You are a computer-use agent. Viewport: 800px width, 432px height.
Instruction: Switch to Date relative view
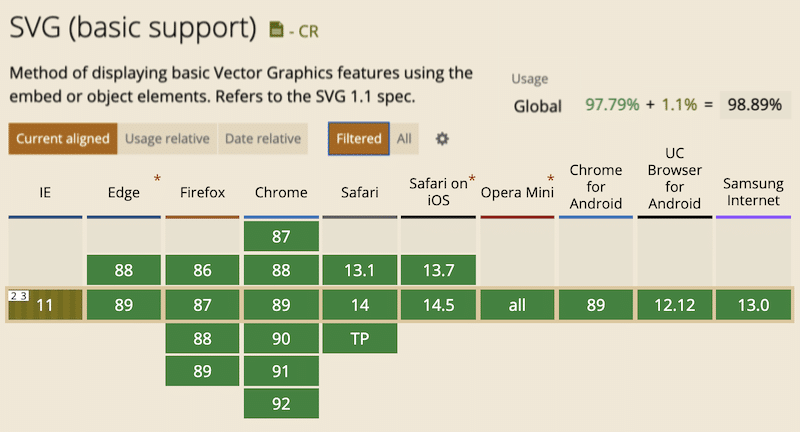tap(262, 139)
